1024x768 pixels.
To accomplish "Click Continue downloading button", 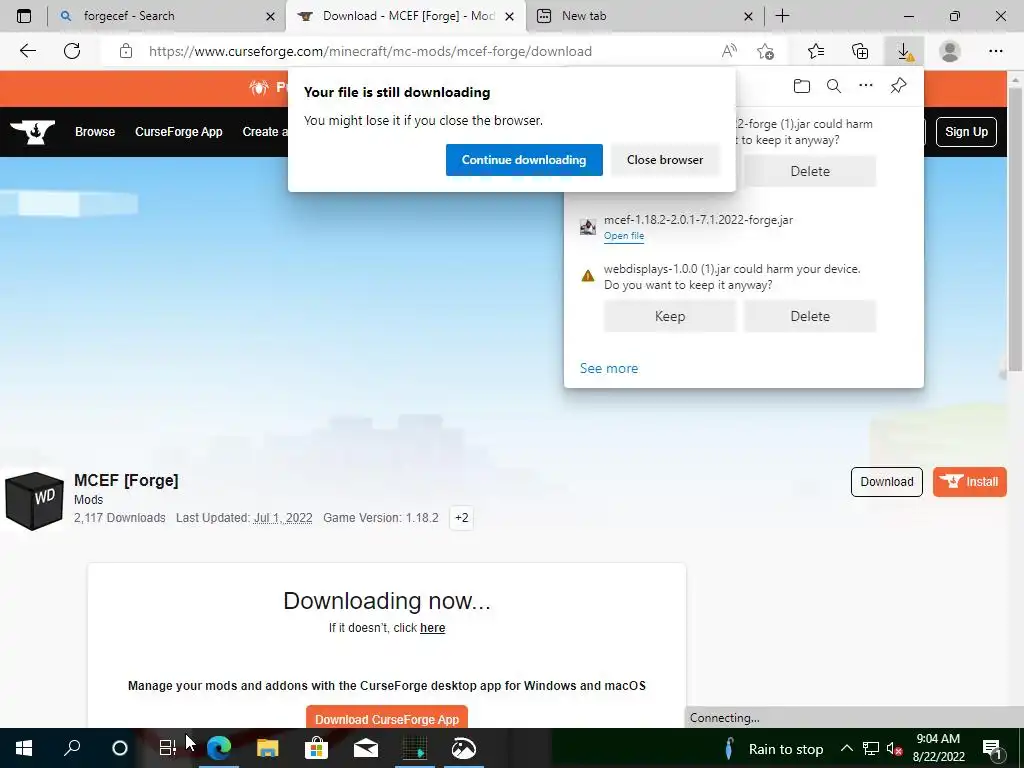I will coord(524,160).
